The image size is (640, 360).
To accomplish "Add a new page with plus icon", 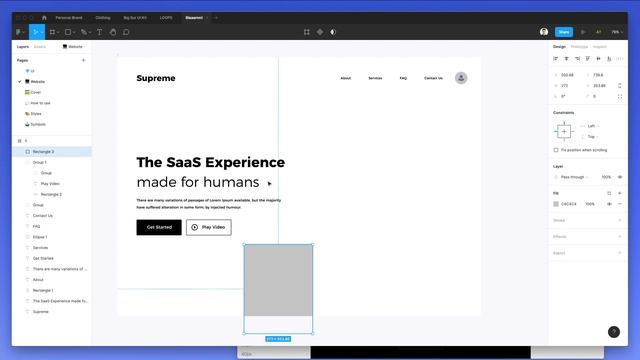I will point(83,60).
